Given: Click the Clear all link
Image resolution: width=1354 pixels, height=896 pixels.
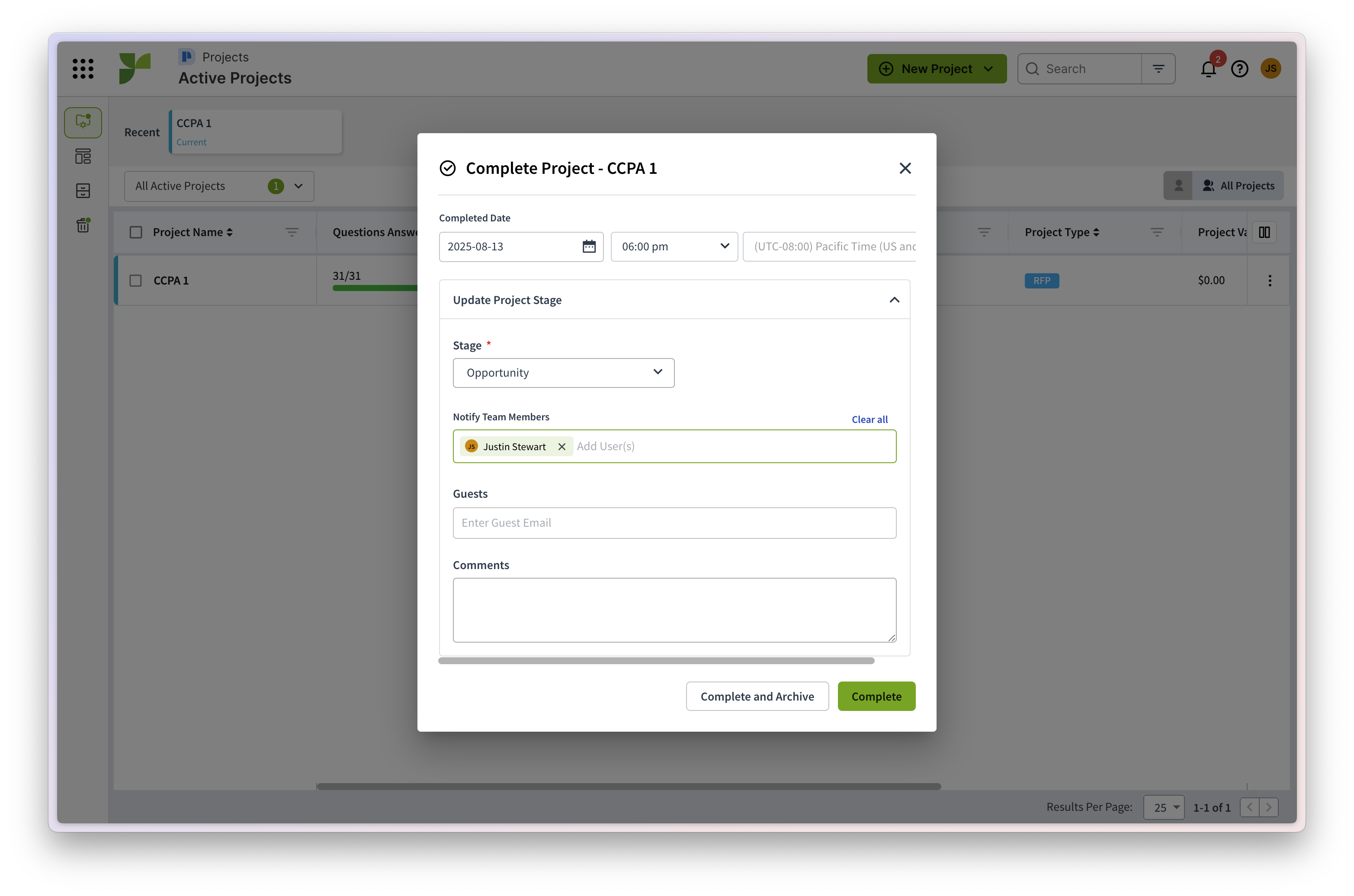Looking at the screenshot, I should click(x=870, y=419).
